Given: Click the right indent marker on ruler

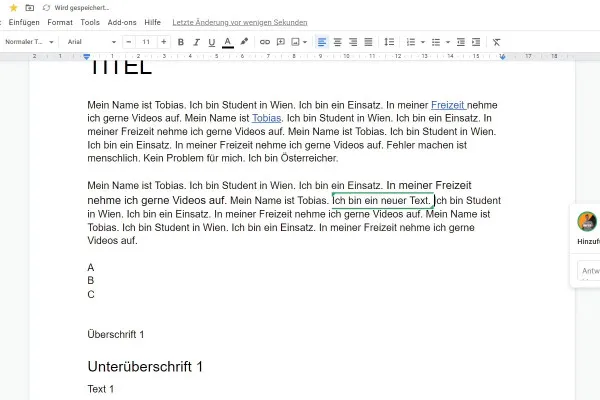Looking at the screenshot, I should (502, 57).
